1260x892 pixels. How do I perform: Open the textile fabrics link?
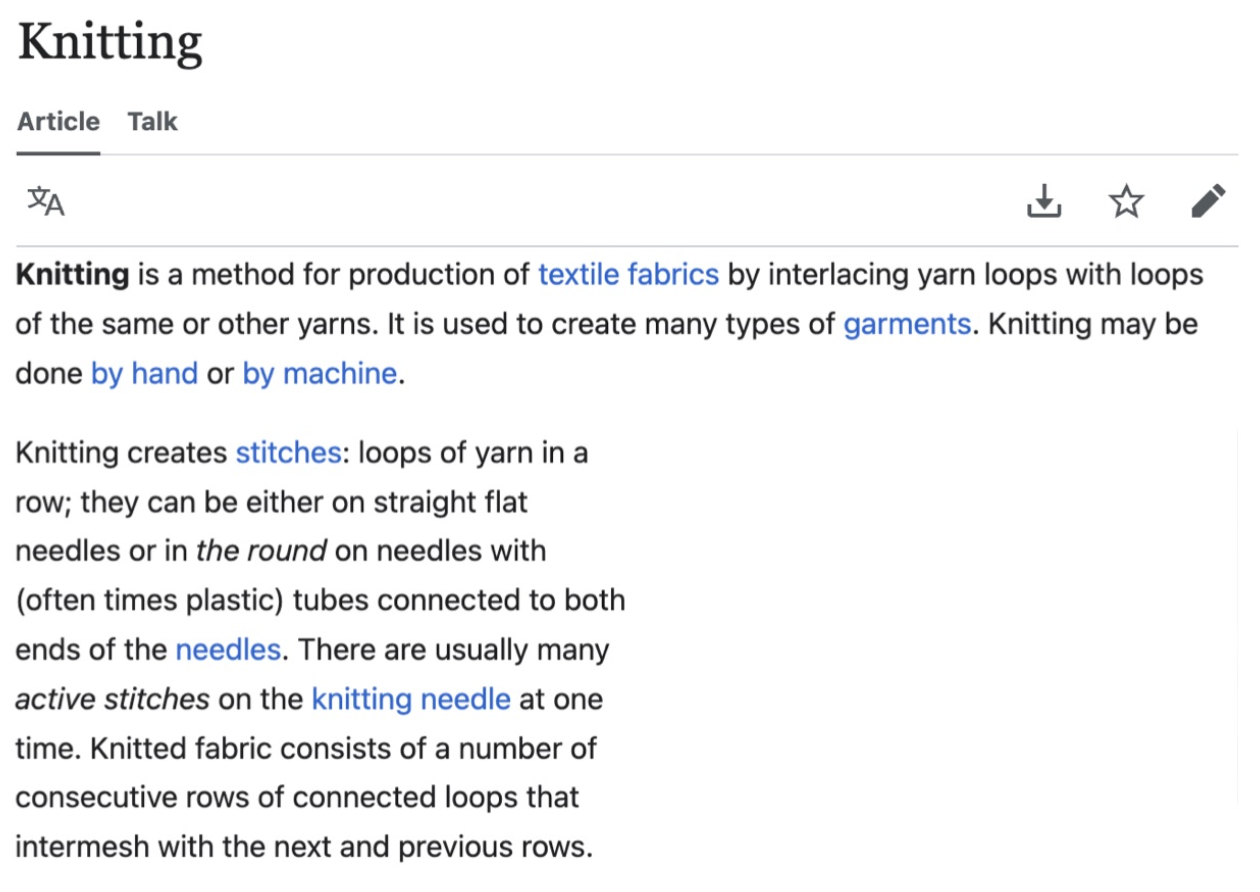point(628,274)
